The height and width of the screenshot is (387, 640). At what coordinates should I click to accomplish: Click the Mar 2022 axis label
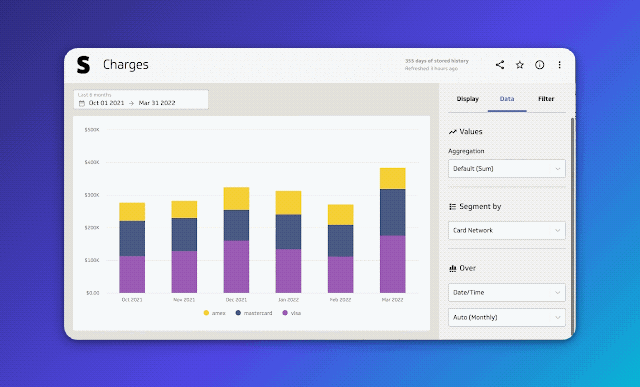392,300
